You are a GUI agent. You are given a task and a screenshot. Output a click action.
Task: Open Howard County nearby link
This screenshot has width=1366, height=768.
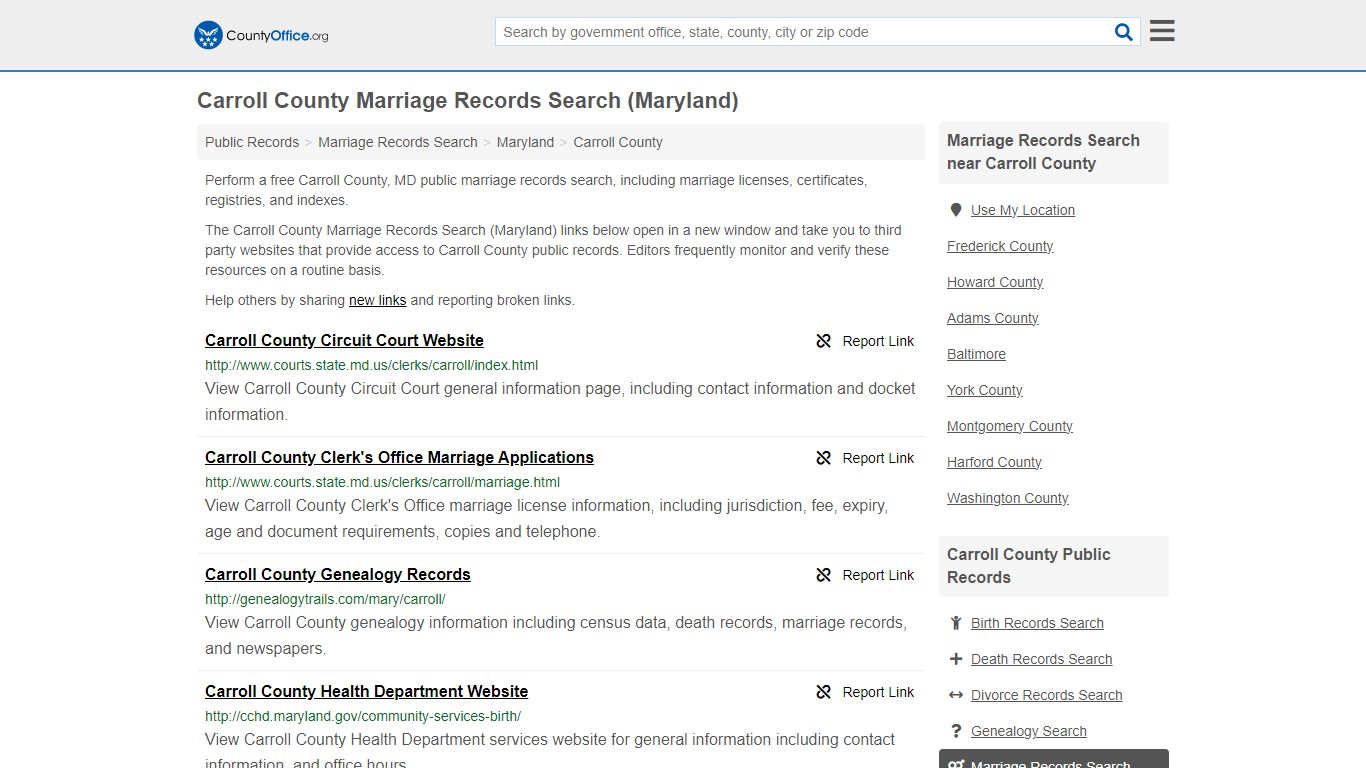(995, 282)
